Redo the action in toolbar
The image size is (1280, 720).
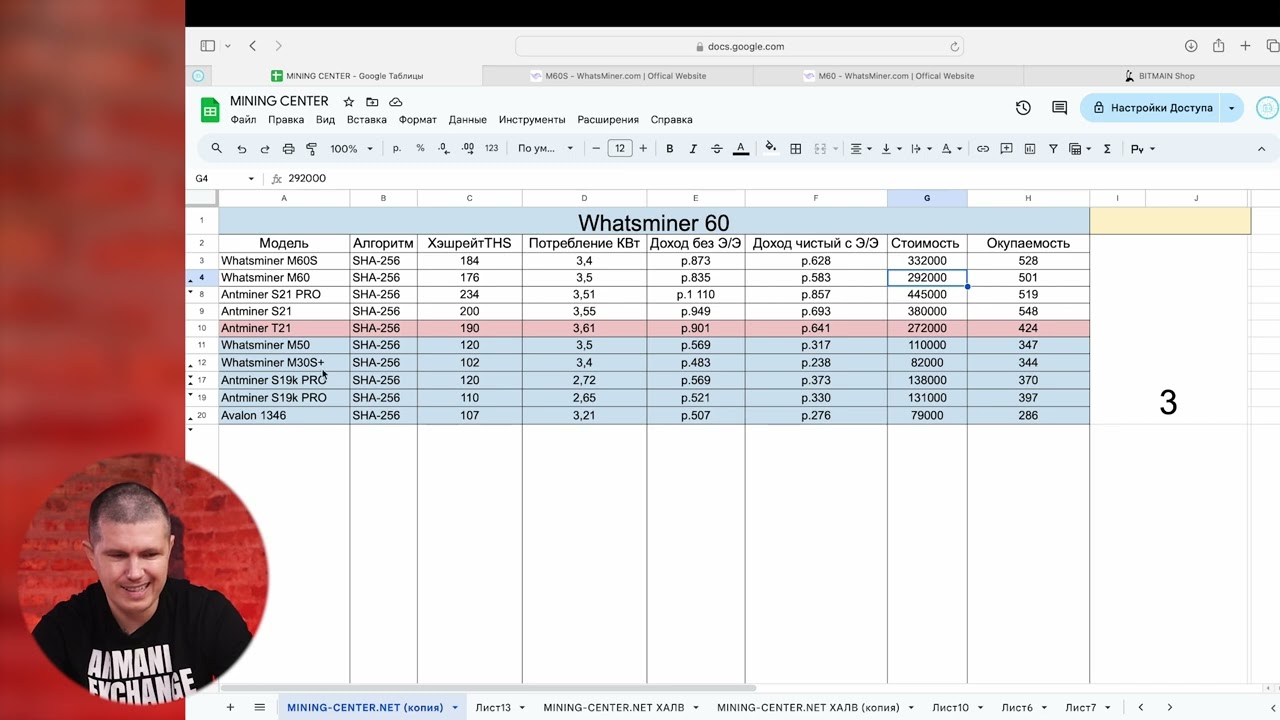[265, 149]
